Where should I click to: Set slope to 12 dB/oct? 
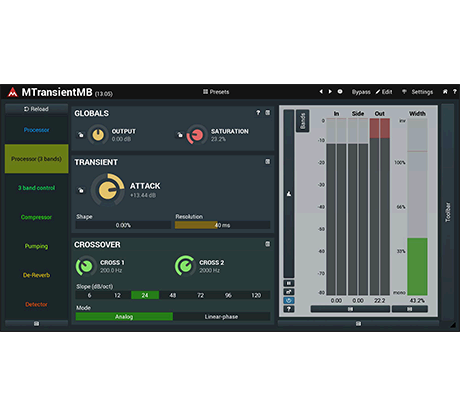[x=117, y=295]
